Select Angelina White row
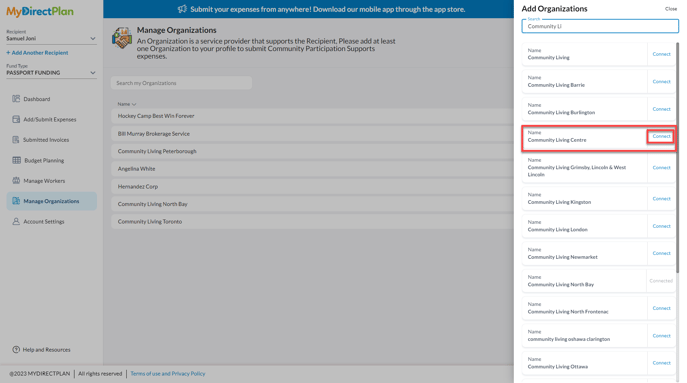 312,169
